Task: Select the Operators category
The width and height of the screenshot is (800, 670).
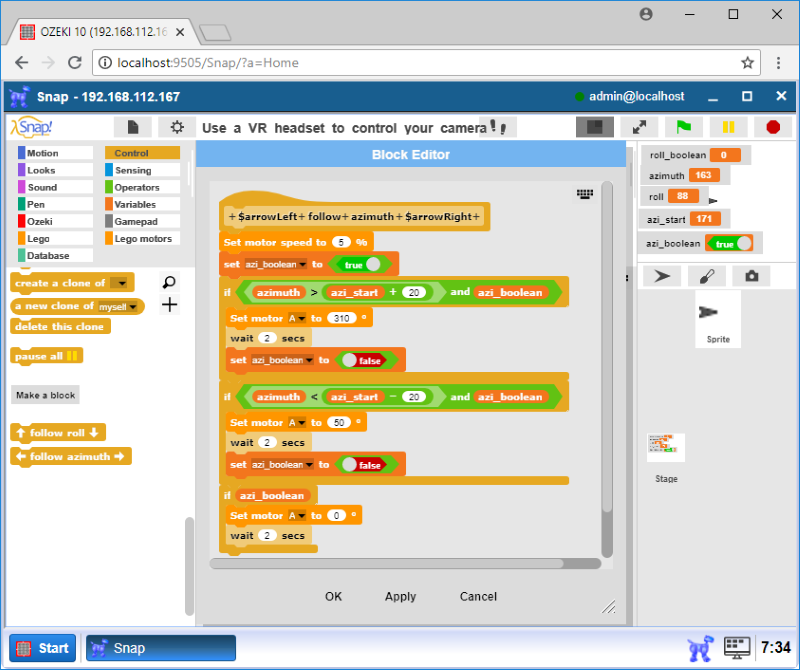Action: (142, 187)
